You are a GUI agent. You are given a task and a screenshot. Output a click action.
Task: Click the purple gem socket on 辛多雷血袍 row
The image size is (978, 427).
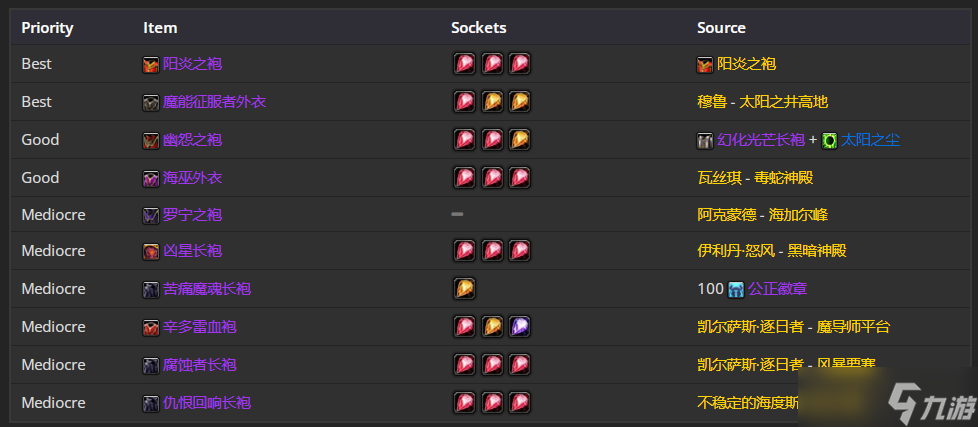click(x=520, y=327)
